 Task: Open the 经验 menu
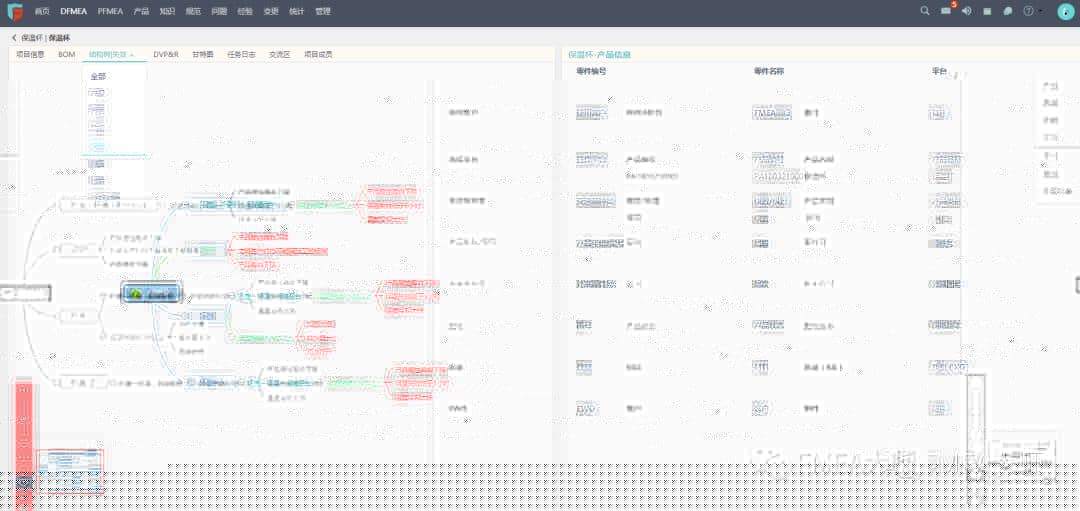(245, 12)
